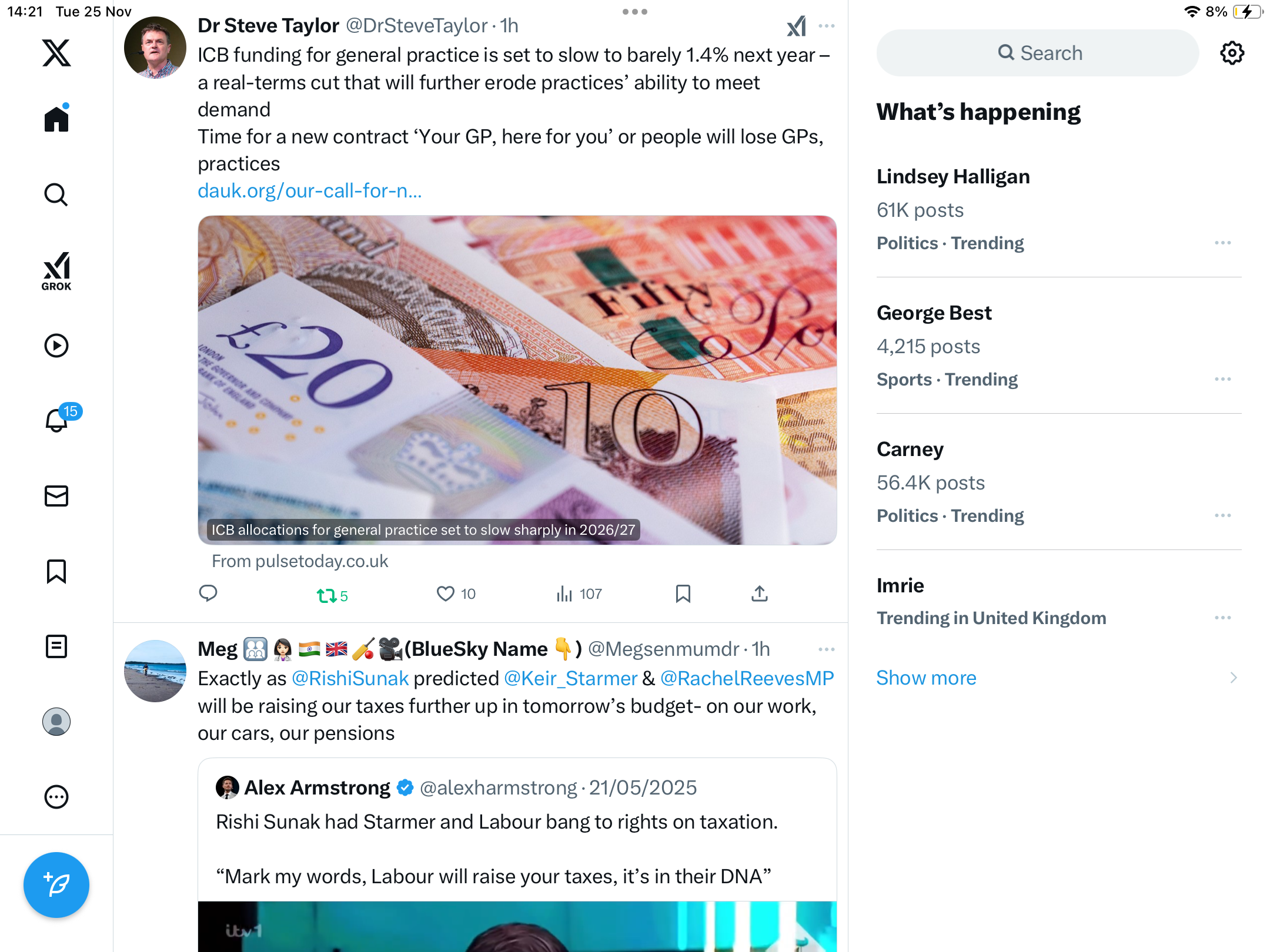Open Grok from the sidebar
This screenshot has width=1270, height=952.
point(56,271)
